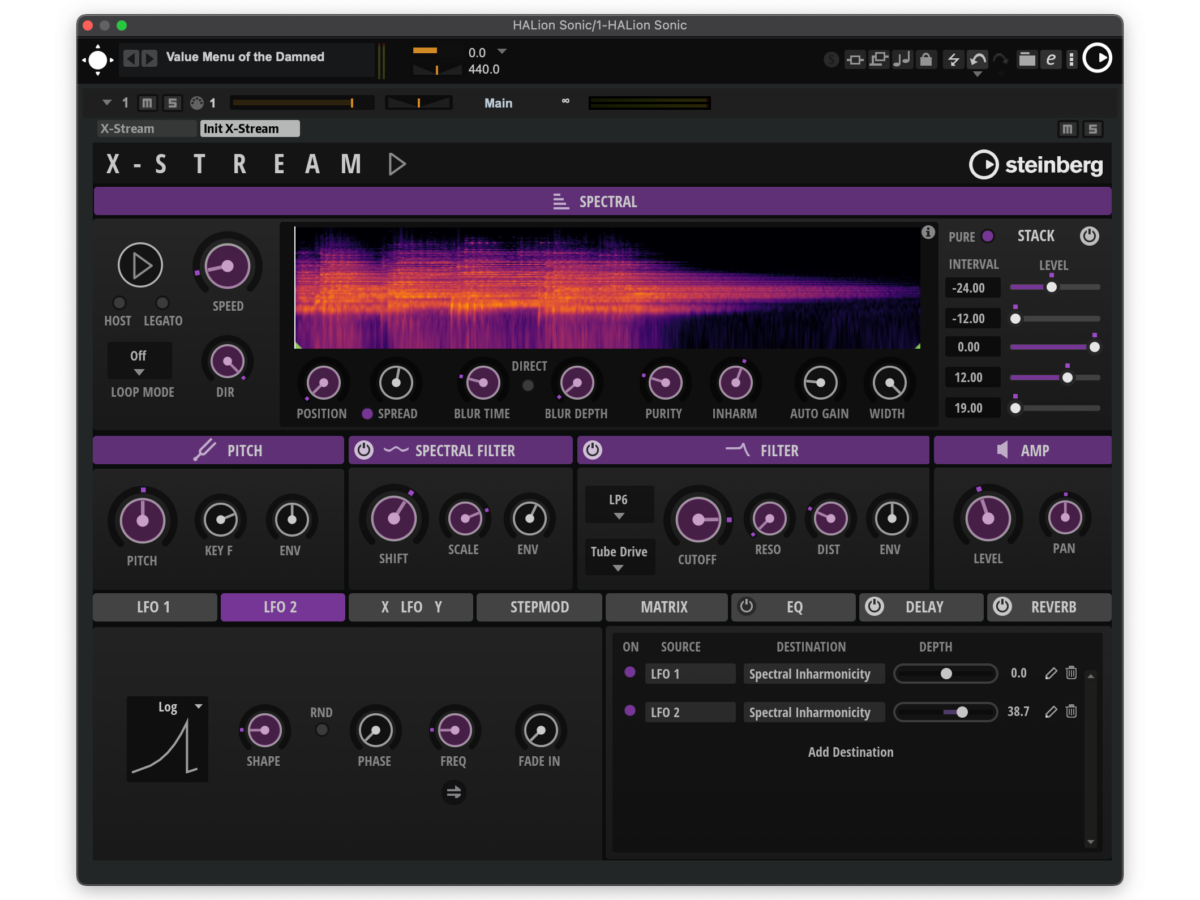Click the lock icon in top toolbar
The width and height of the screenshot is (1200, 900).
(x=926, y=59)
